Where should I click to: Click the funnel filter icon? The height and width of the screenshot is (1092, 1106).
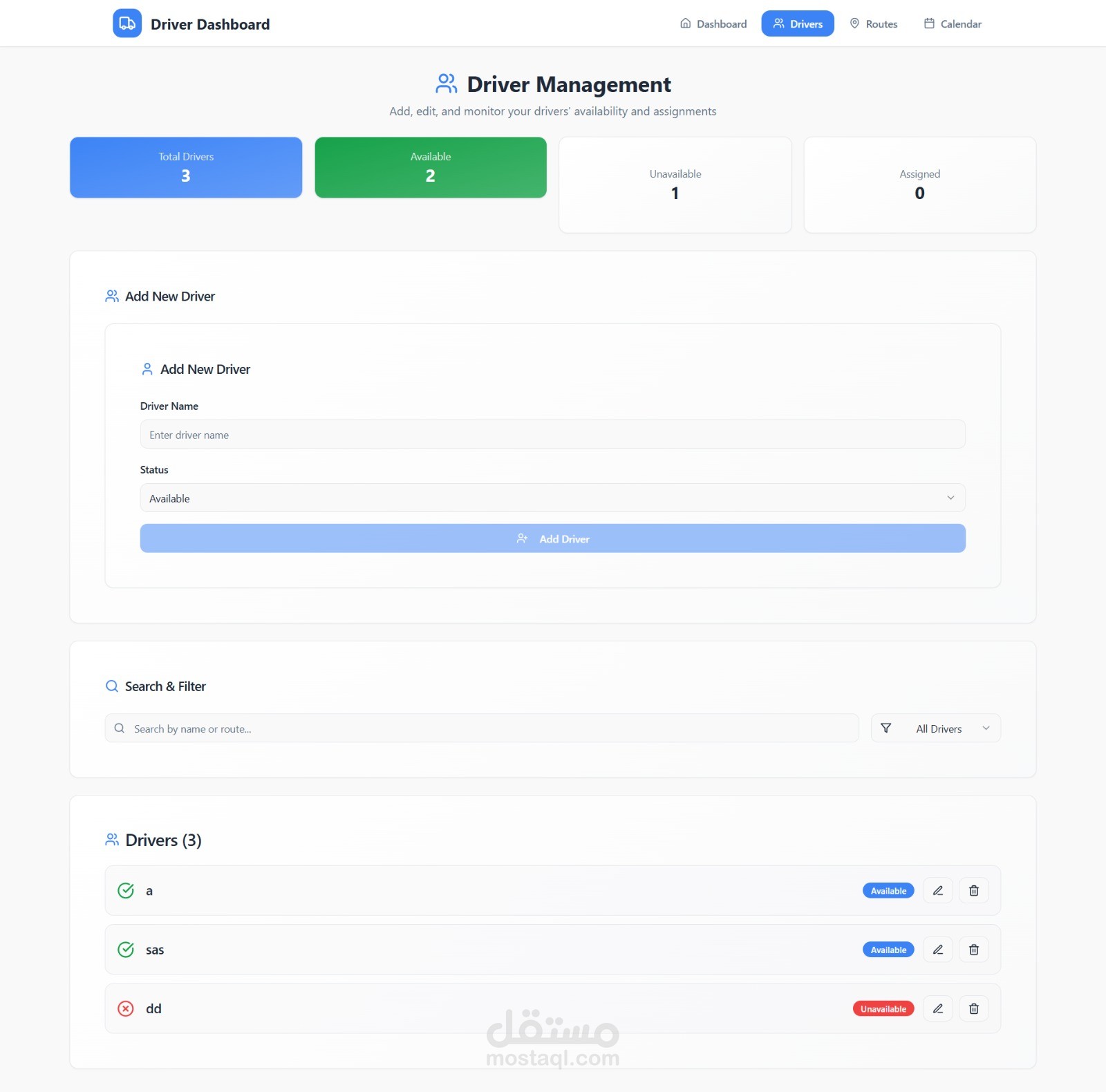coord(886,728)
